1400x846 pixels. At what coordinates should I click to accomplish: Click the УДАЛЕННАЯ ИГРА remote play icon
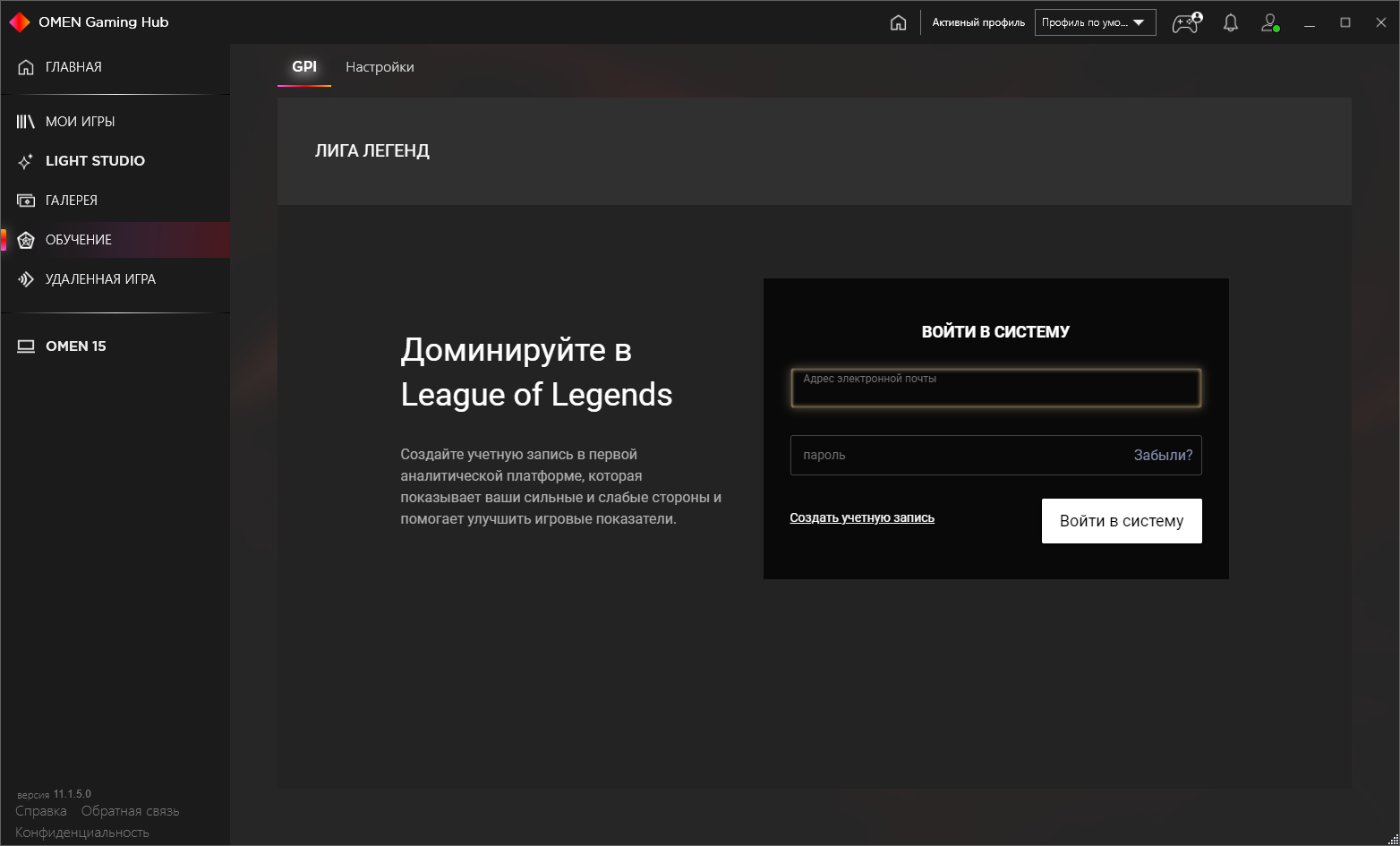[26, 279]
